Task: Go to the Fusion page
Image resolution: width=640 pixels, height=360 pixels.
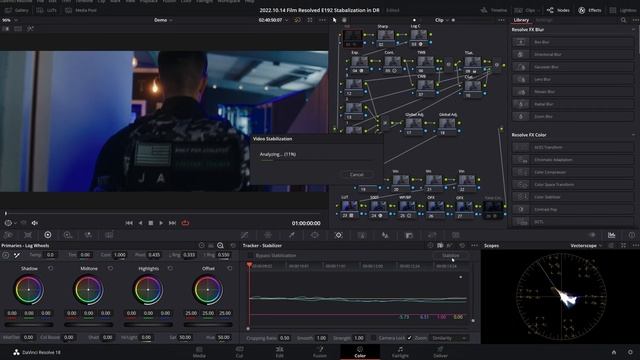Action: [x=320, y=352]
